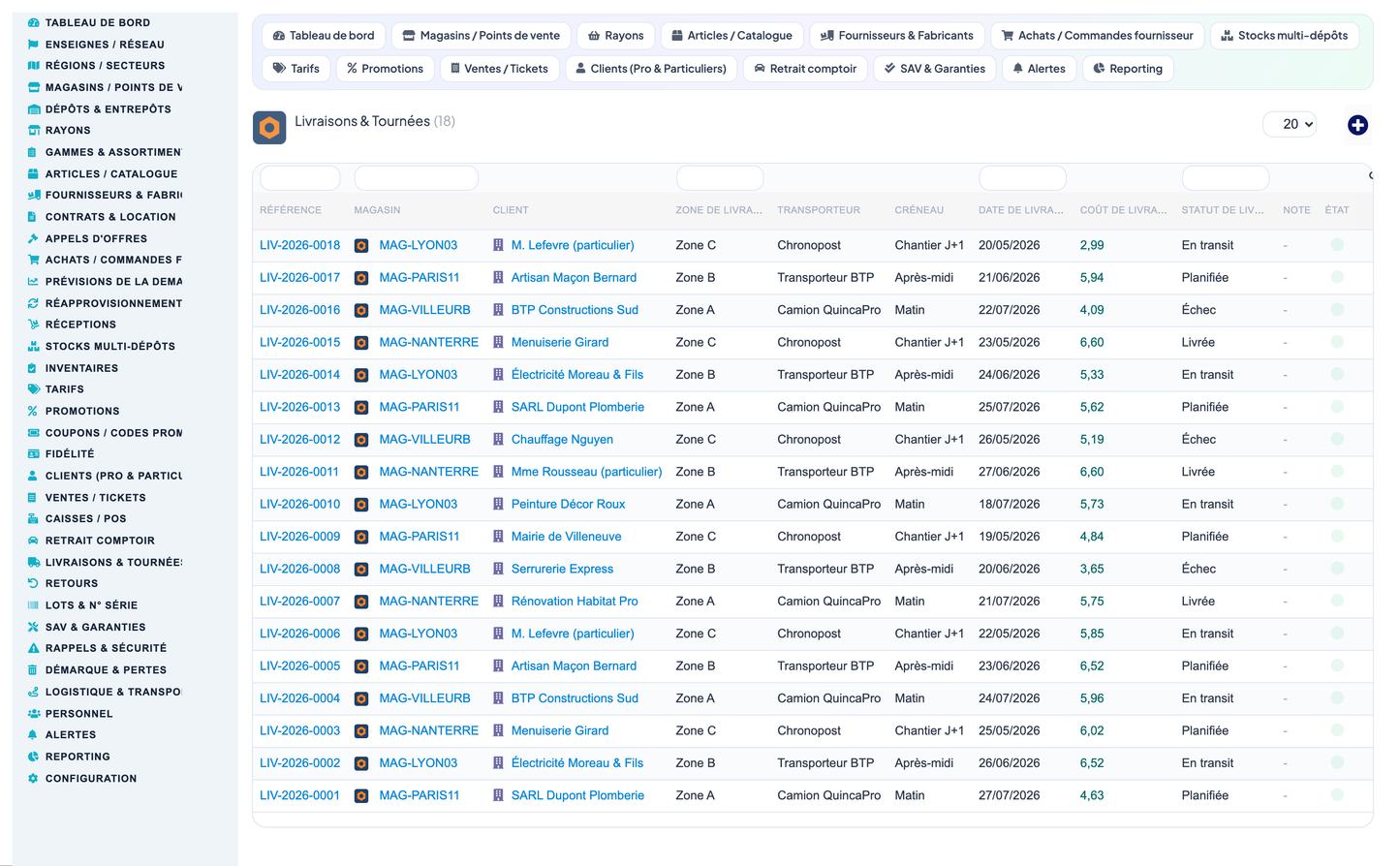Click the orange Livraisons & Tournées module icon
This screenshot has width=1400, height=866.
pos(269,128)
